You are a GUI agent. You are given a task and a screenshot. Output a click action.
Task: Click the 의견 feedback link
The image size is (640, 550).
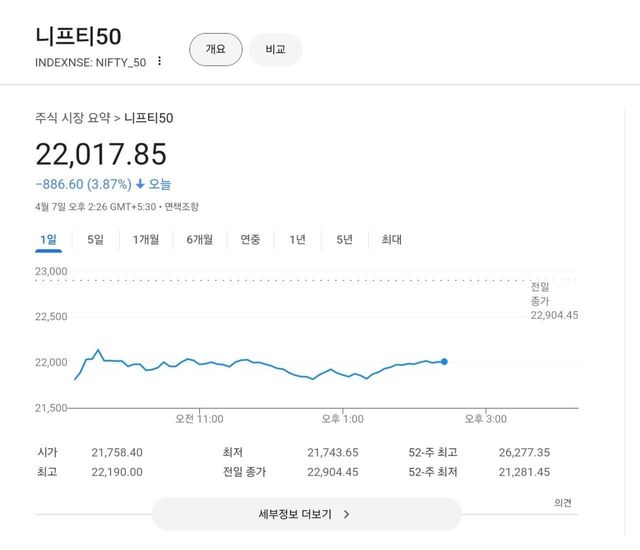click(x=563, y=503)
